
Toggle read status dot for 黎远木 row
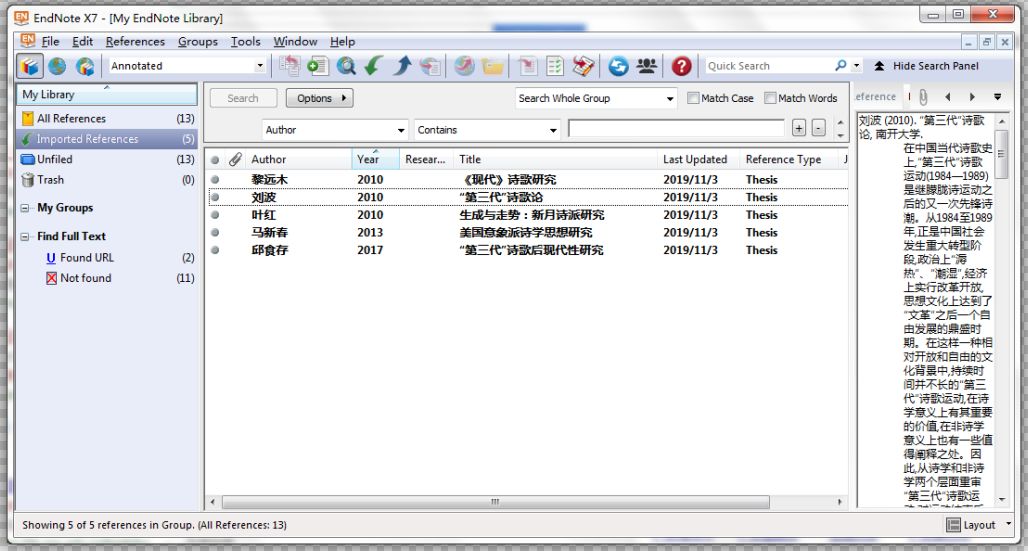[215, 179]
